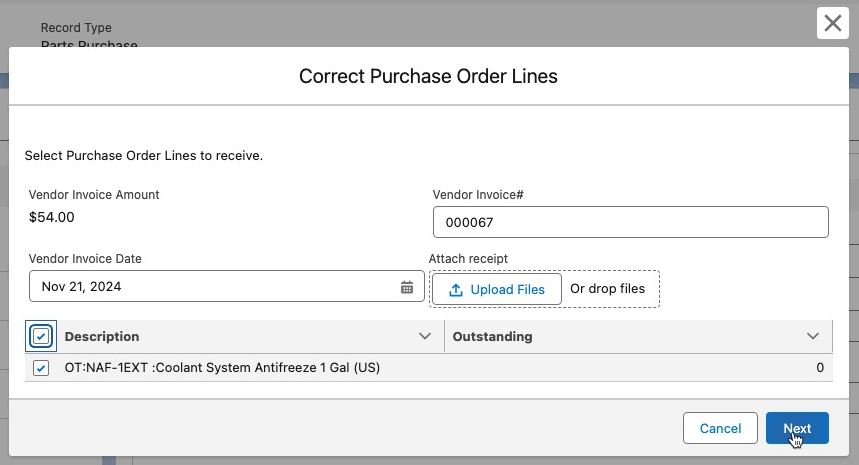Screen dimensions: 859x465
Task: Click the Outstanding column header label
Action: 492,336
